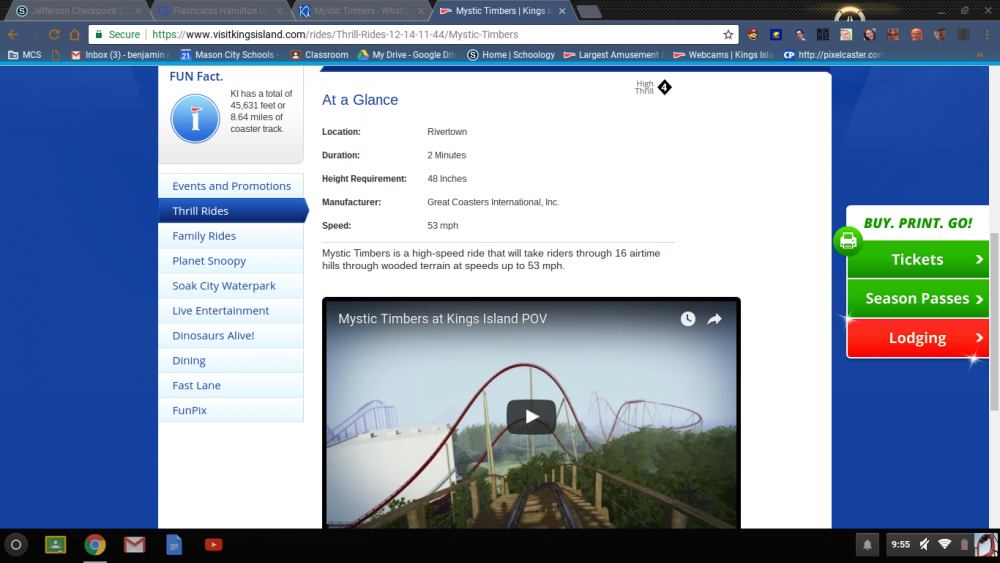Viewport: 1000px width, 563px height.
Task: Click the 'Great Coasters International, Inc.' text
Action: pos(493,202)
